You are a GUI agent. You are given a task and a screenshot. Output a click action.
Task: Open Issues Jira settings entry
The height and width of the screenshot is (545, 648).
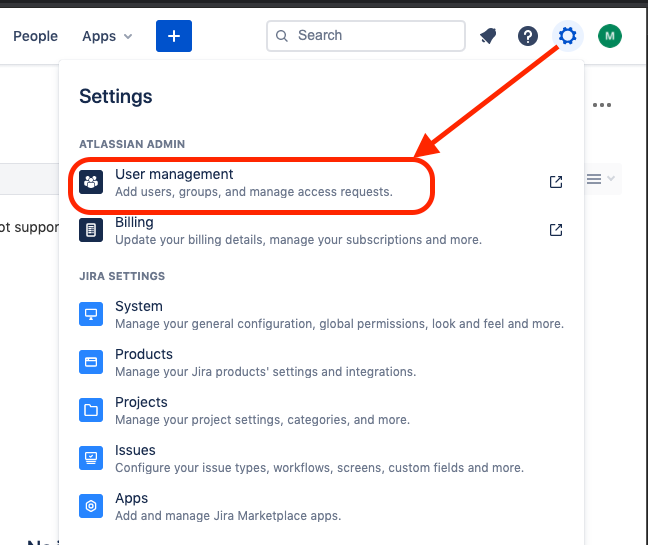coord(321,458)
